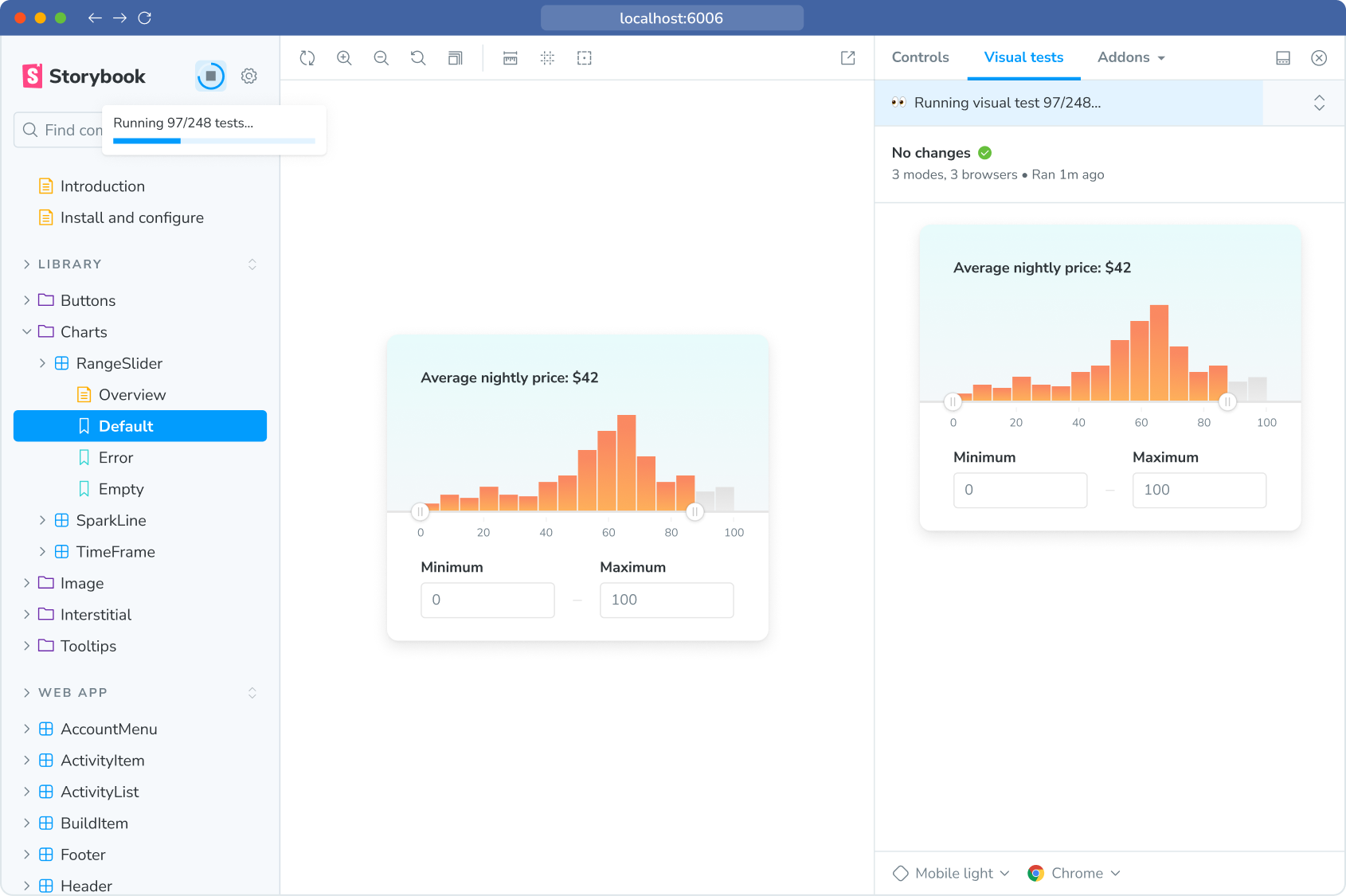This screenshot has width=1346, height=896.
Task: Open the Introduction docs page
Action: point(102,186)
